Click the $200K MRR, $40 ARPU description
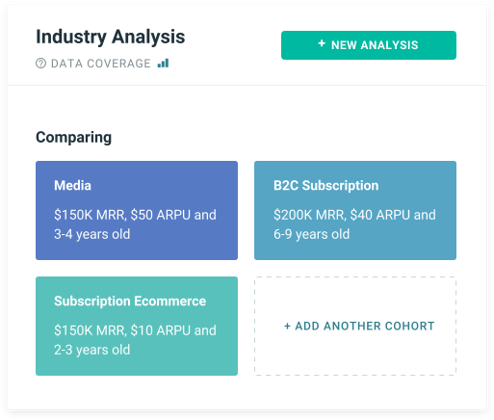Viewport: 494px width, 420px height. coord(354,224)
